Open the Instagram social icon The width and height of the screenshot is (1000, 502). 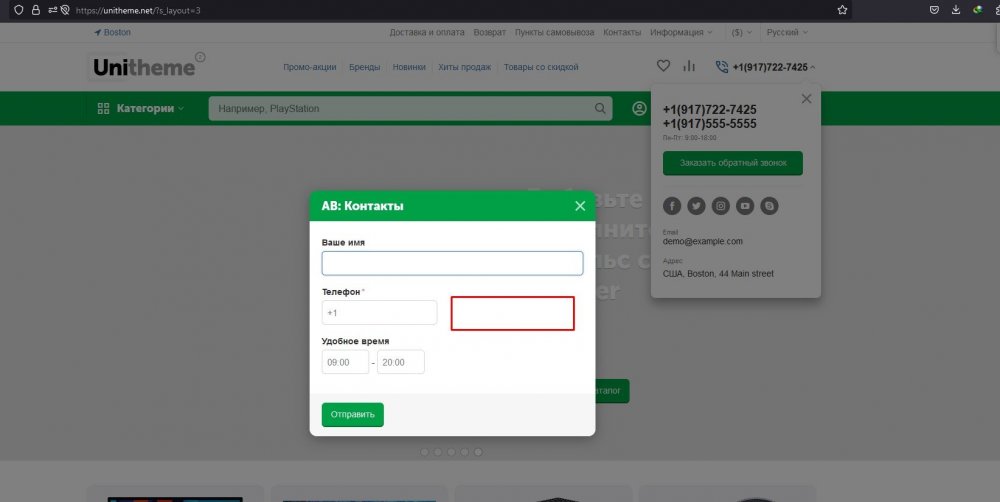coord(721,206)
